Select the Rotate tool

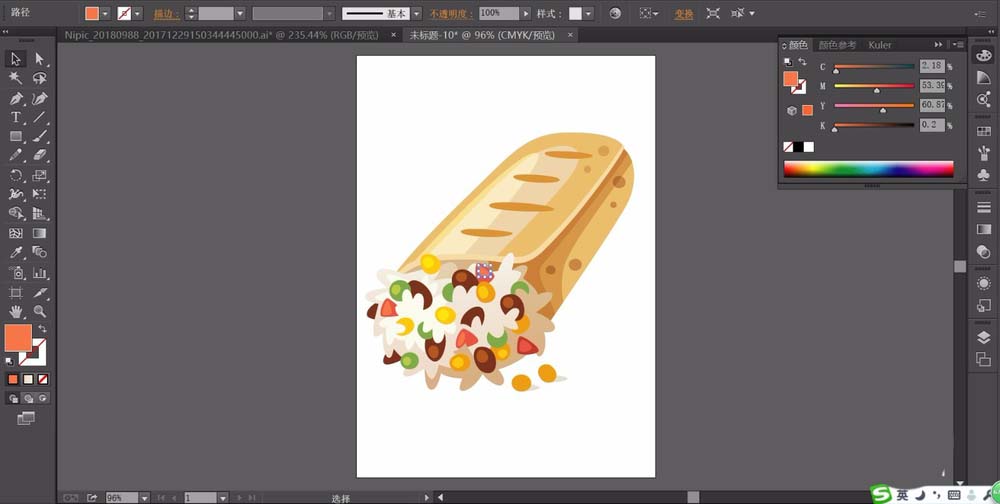click(16, 175)
